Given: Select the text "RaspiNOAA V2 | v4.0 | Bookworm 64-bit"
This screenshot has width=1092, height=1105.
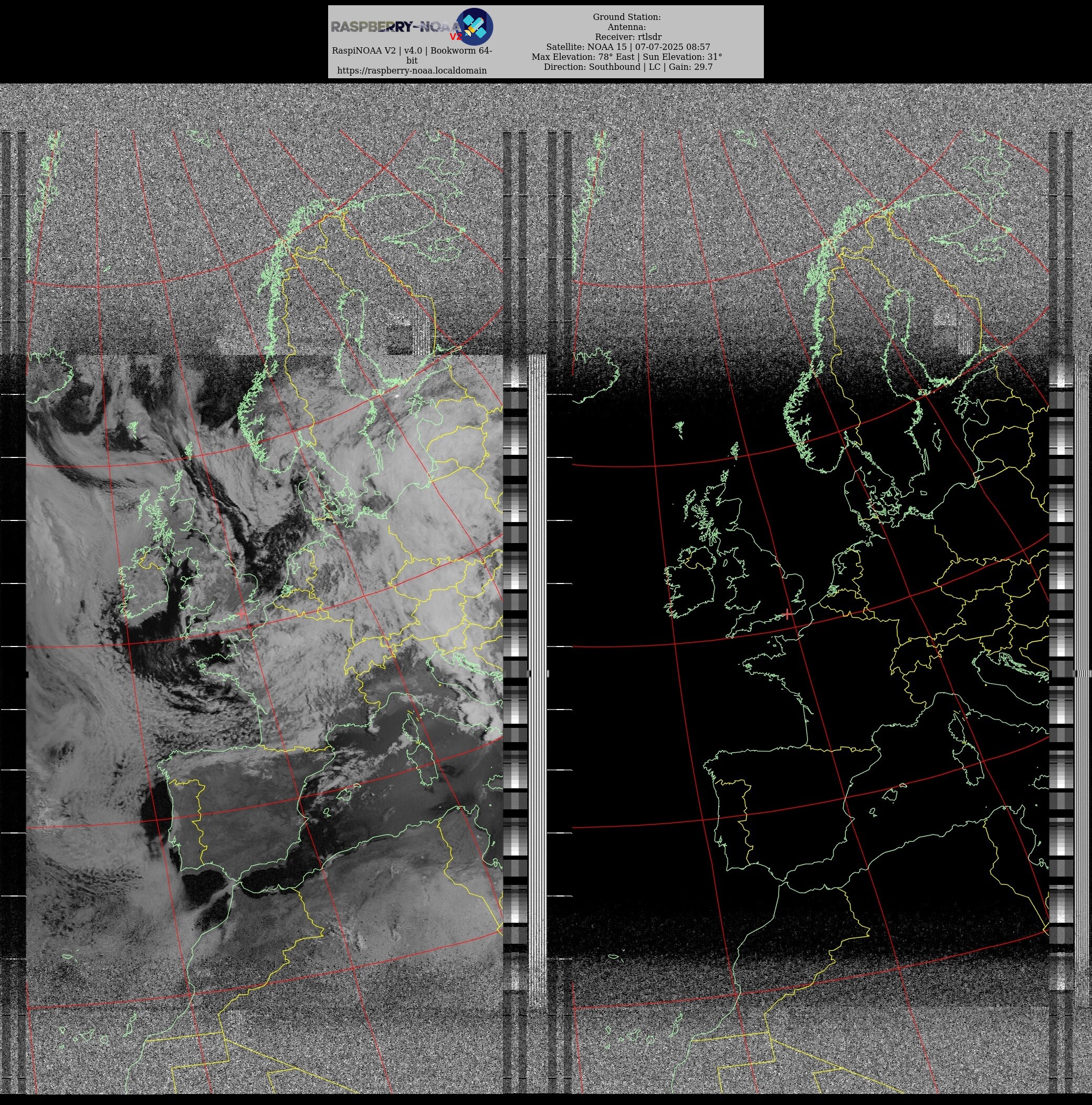Looking at the screenshot, I should [412, 56].
